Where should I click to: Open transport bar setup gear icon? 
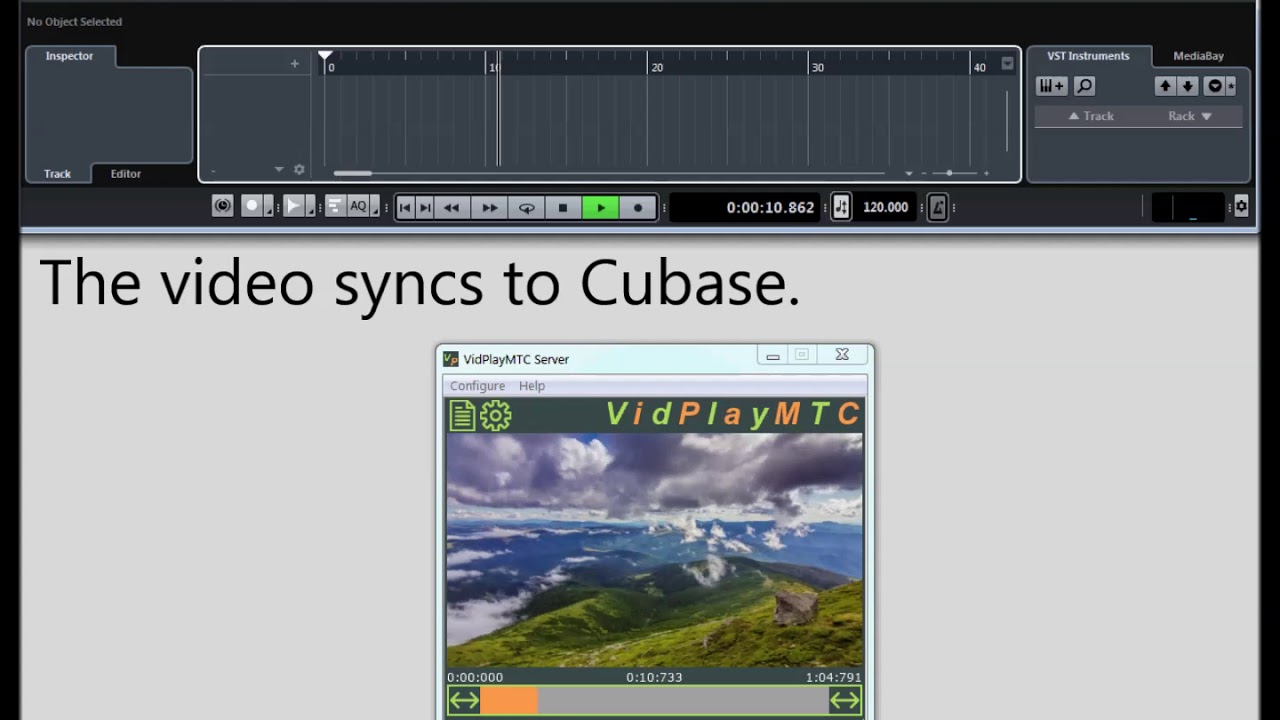click(x=1241, y=206)
